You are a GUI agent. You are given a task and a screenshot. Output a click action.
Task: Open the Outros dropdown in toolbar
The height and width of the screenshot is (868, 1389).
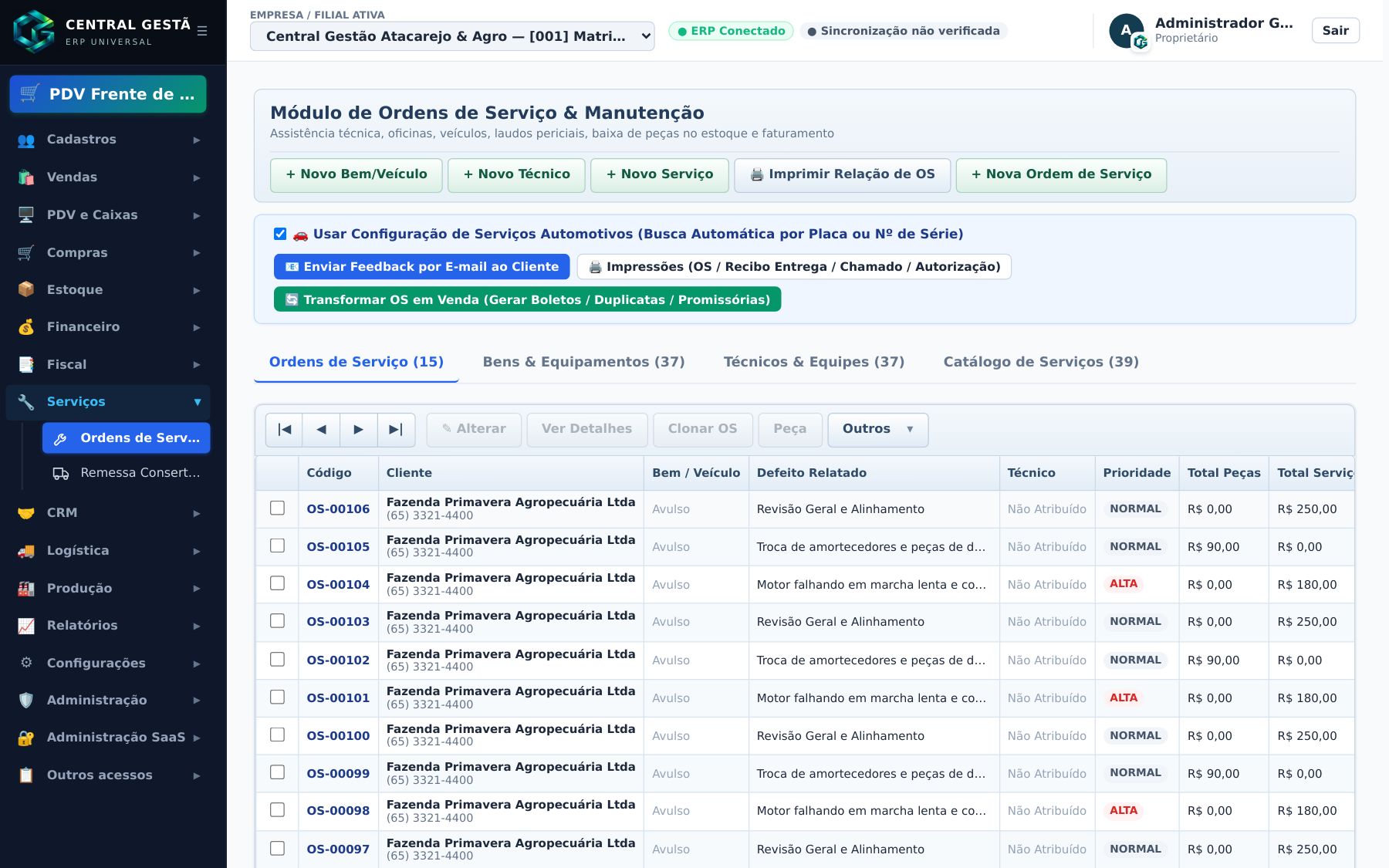point(878,430)
